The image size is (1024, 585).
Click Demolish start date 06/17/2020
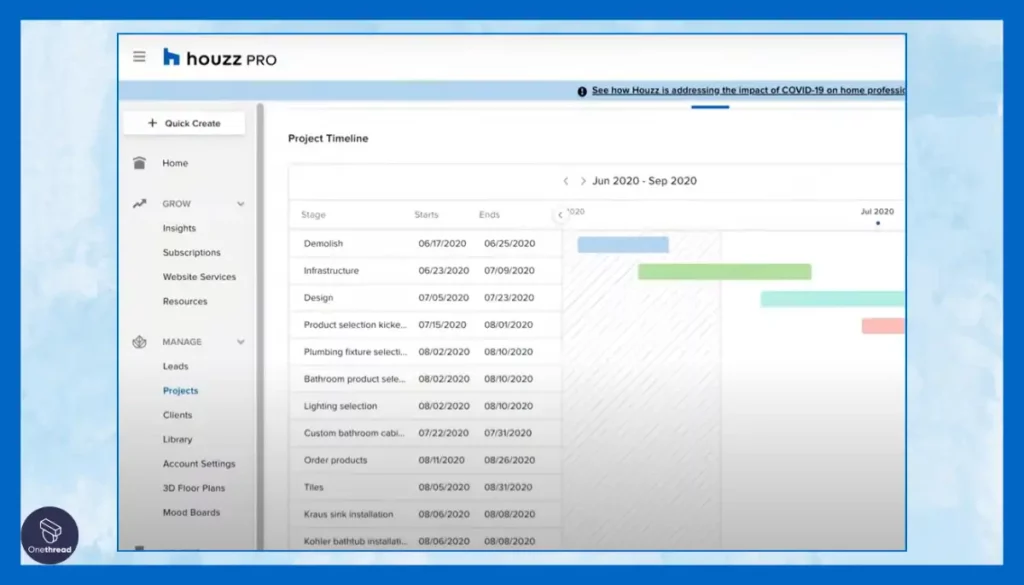click(442, 244)
